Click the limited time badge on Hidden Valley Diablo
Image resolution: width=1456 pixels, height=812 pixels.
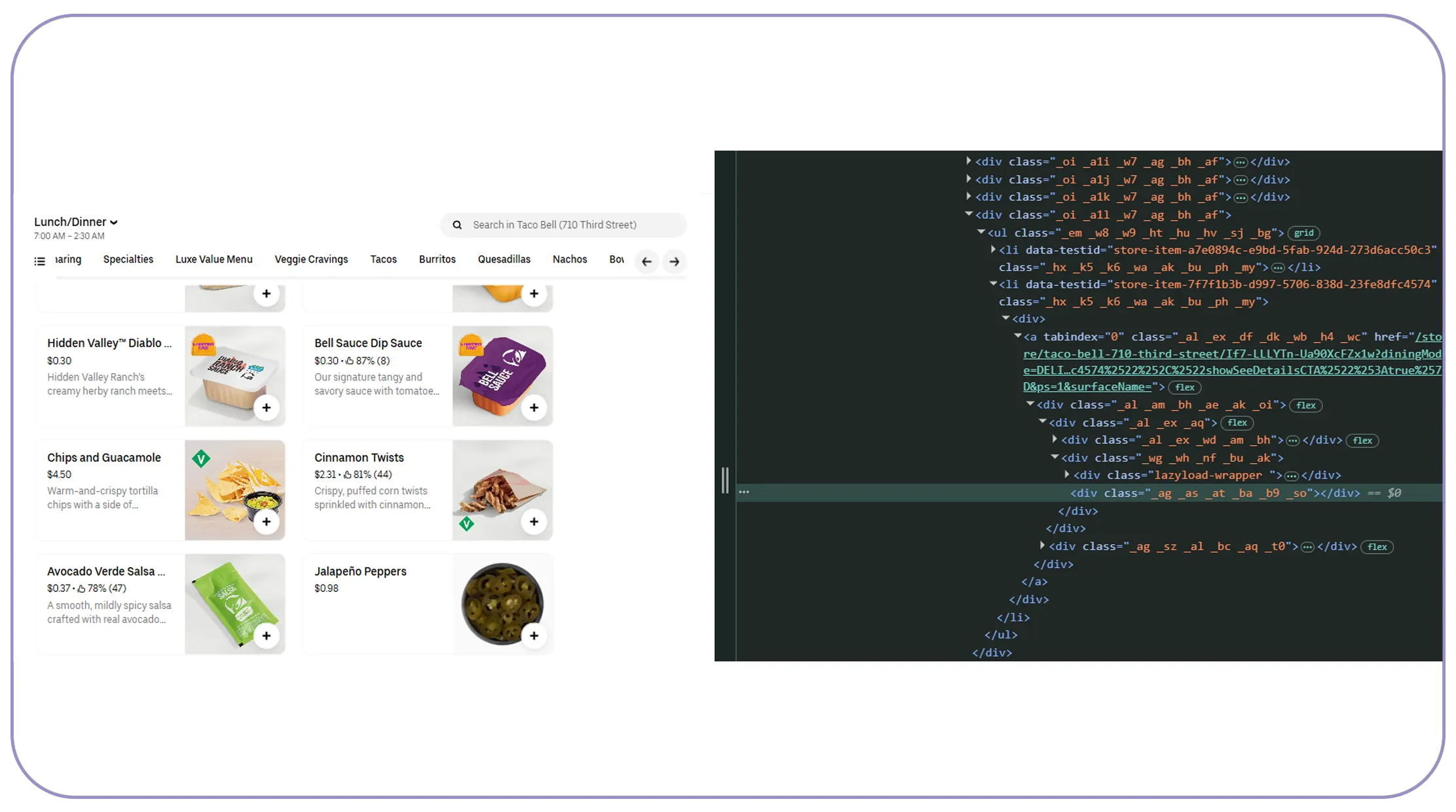pyautogui.click(x=203, y=344)
